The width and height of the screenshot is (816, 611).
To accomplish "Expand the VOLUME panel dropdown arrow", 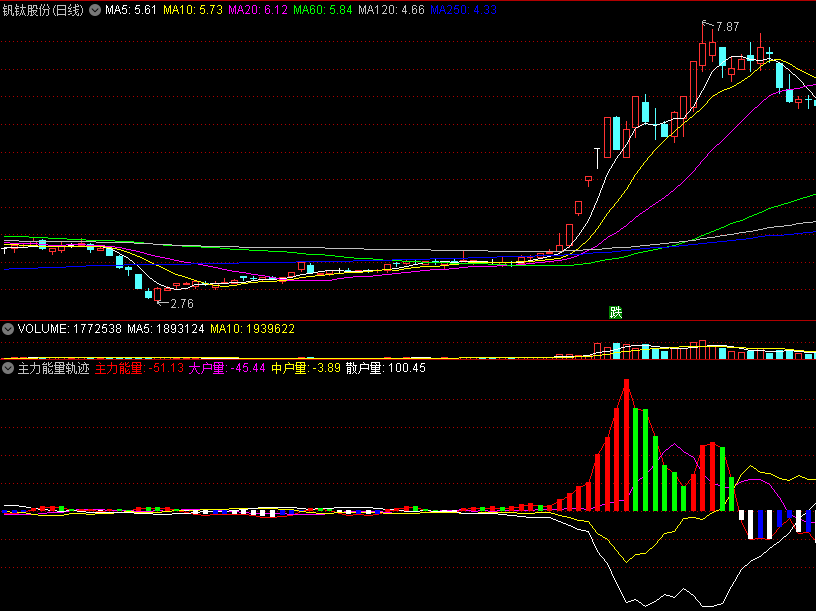I will 8,329.
